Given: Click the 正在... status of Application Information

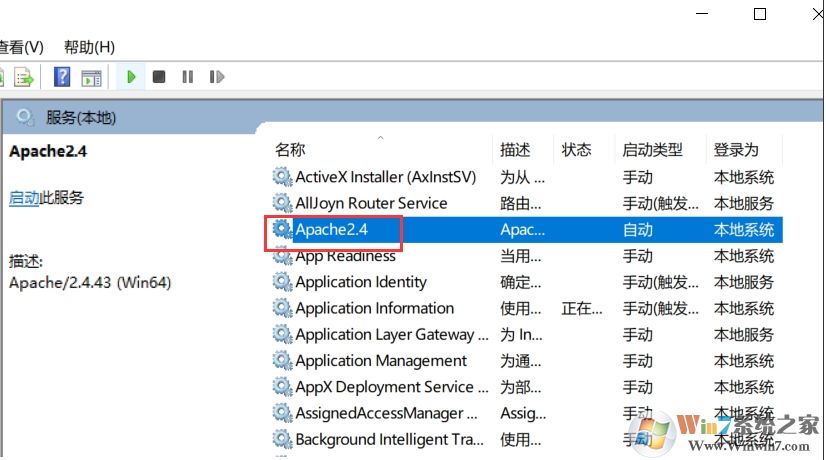Looking at the screenshot, I should point(582,308).
